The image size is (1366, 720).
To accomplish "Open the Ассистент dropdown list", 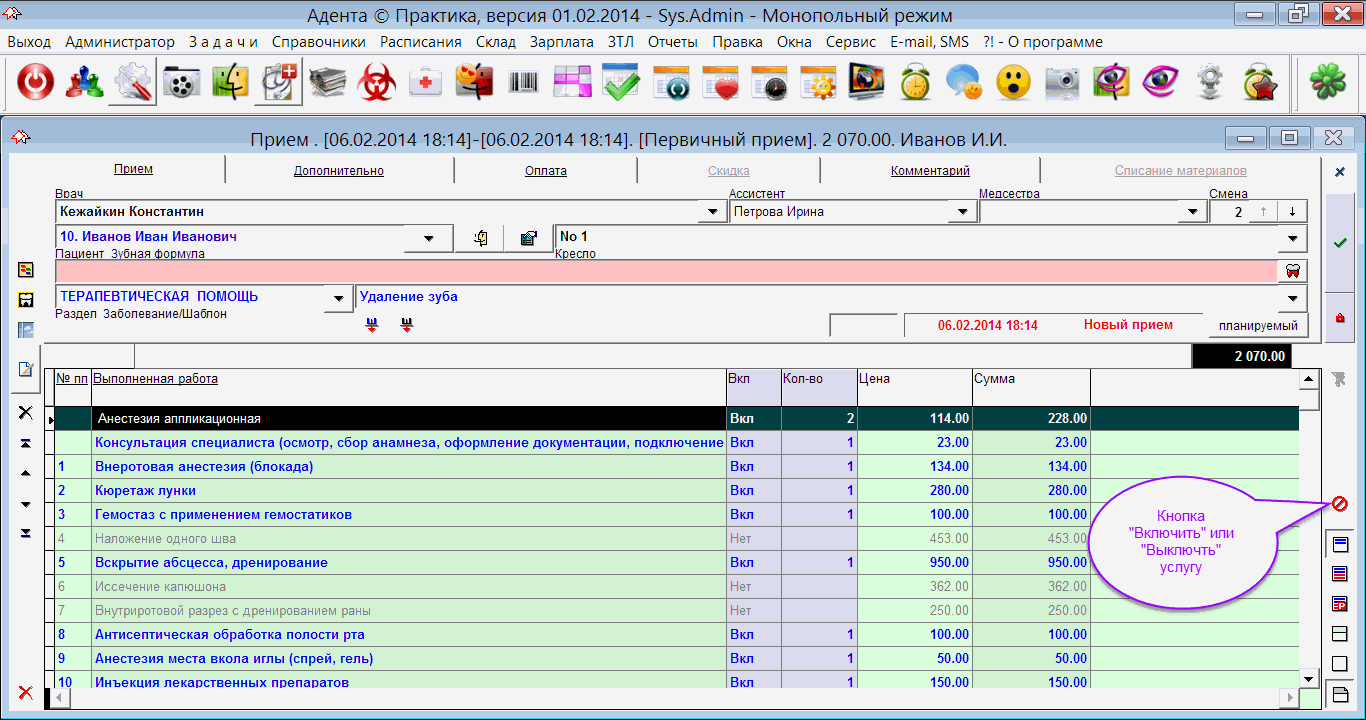I will pos(962,212).
